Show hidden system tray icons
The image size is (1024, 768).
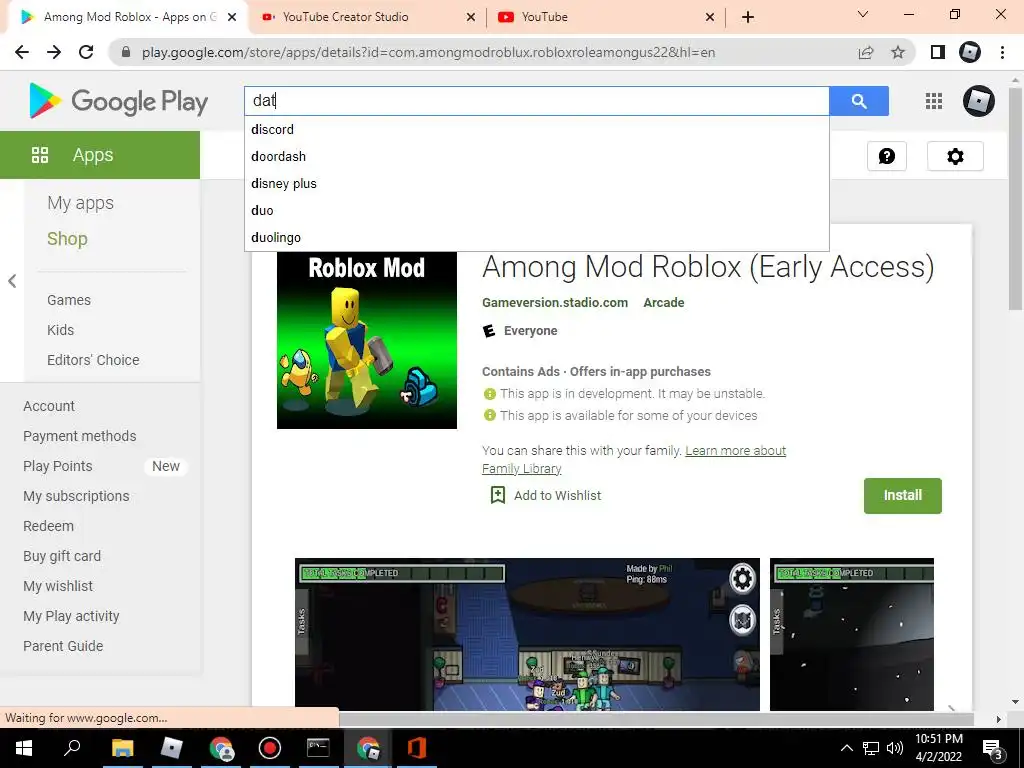point(846,748)
